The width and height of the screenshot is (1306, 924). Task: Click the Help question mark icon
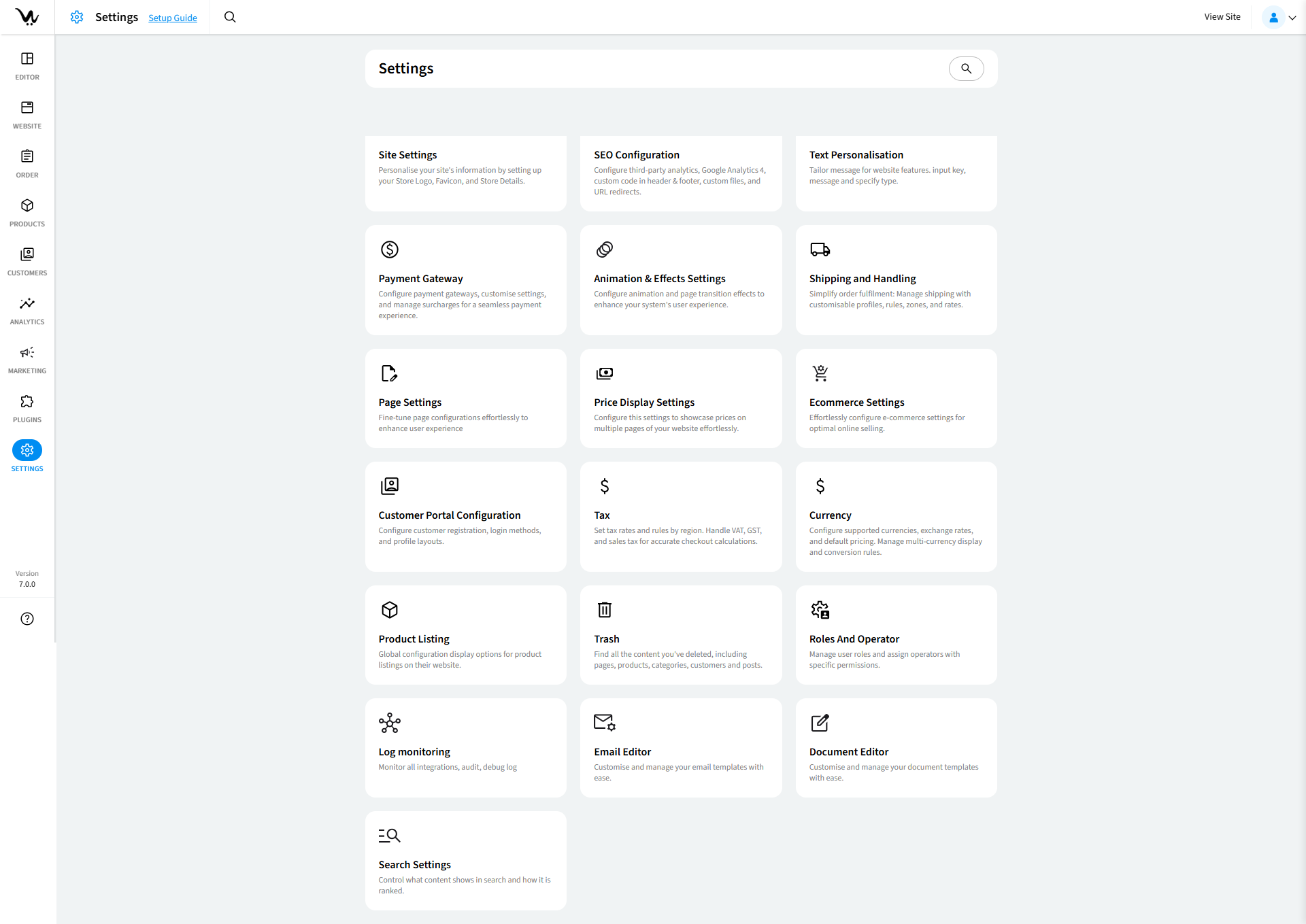click(x=27, y=619)
